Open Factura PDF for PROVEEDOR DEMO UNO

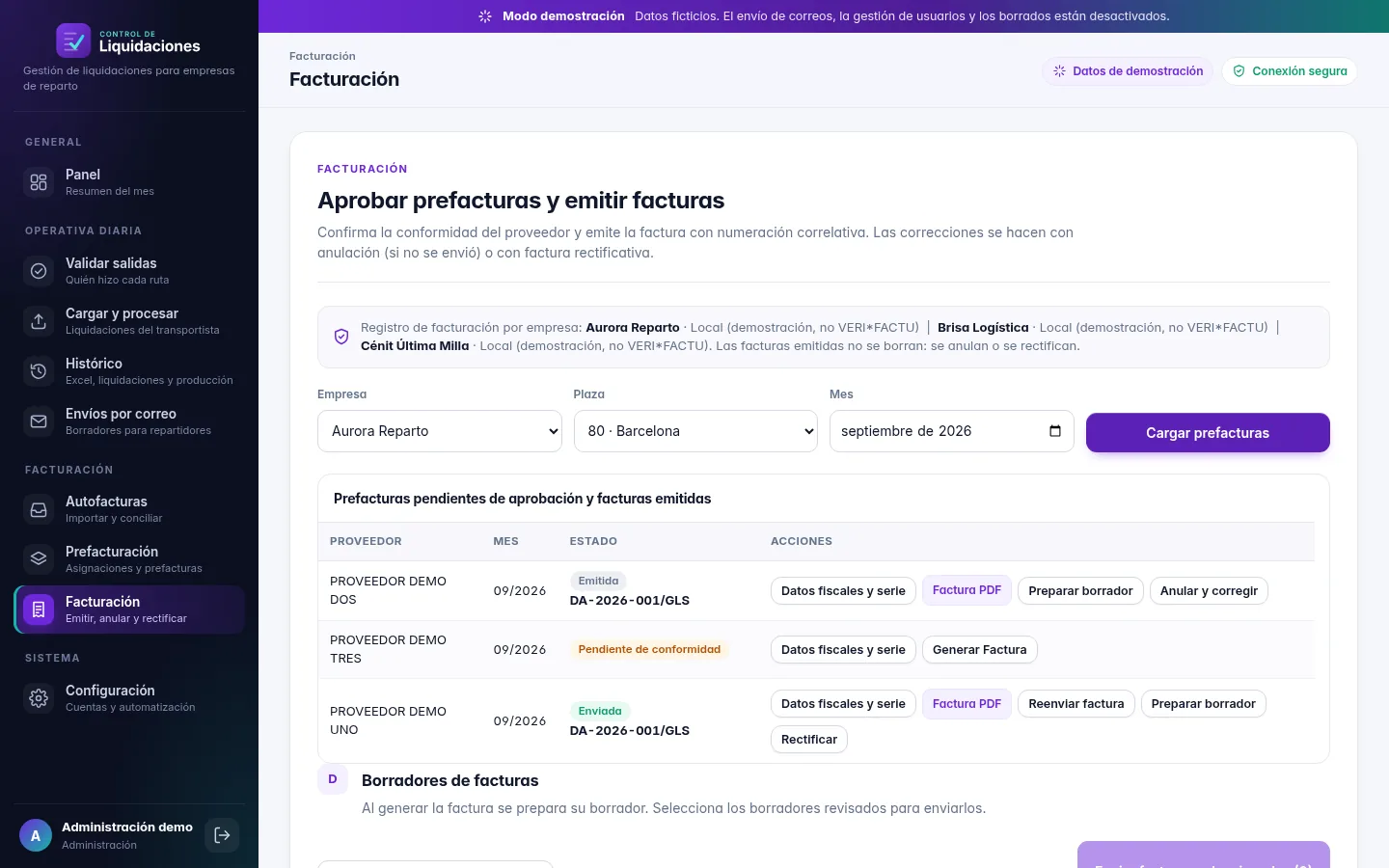967,704
